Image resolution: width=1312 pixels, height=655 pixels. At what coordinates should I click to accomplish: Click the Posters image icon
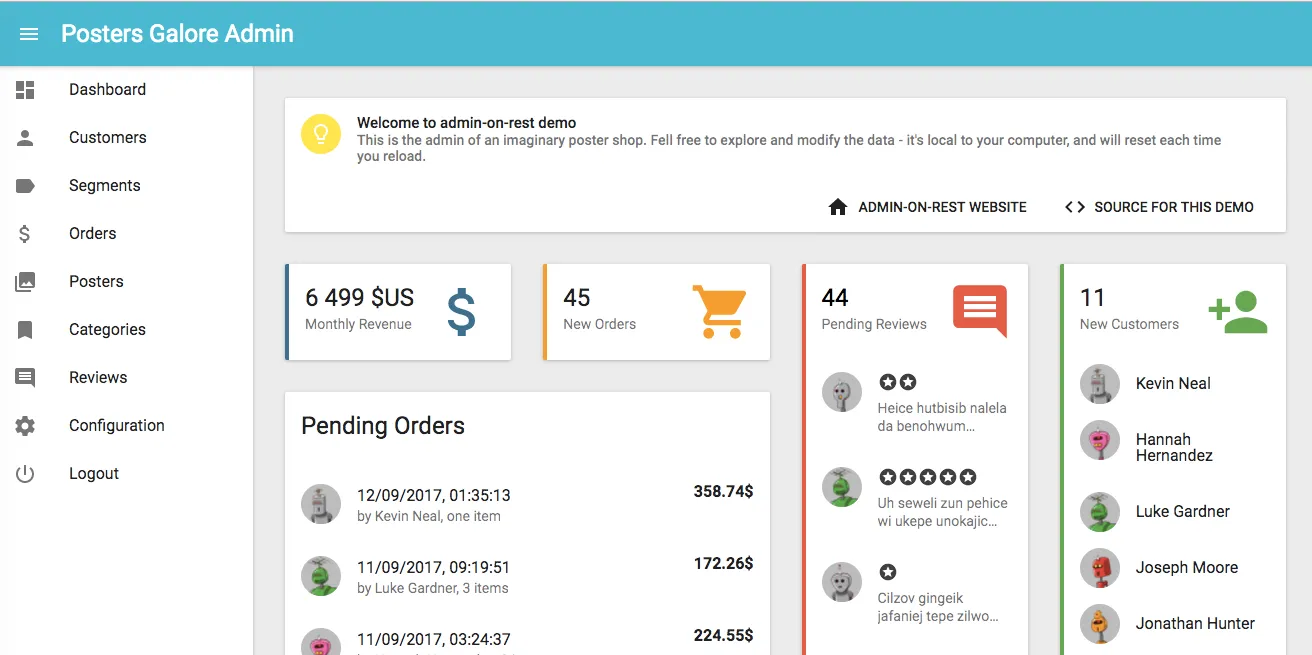coord(25,282)
